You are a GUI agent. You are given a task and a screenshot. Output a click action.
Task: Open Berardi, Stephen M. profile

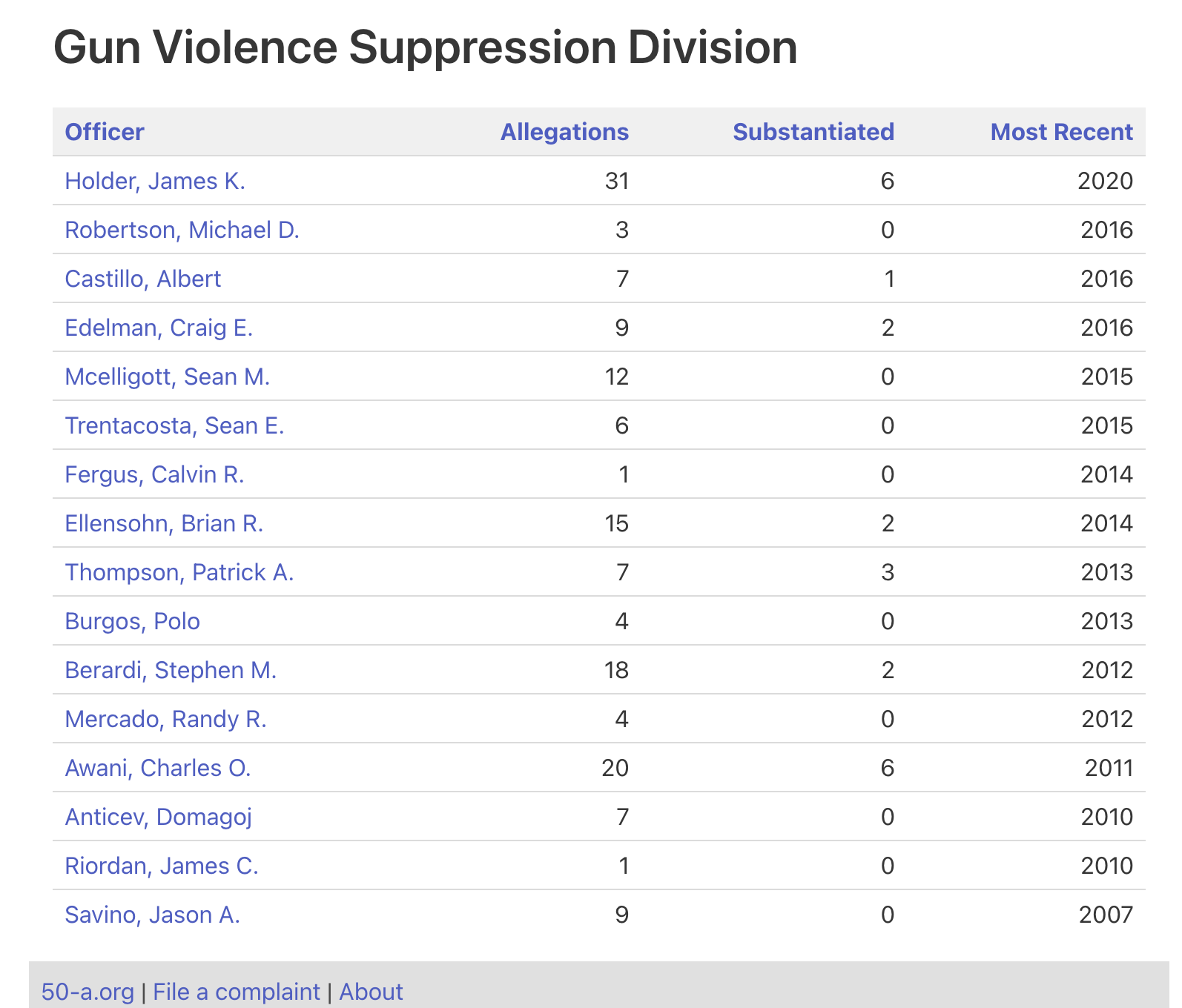click(171, 670)
